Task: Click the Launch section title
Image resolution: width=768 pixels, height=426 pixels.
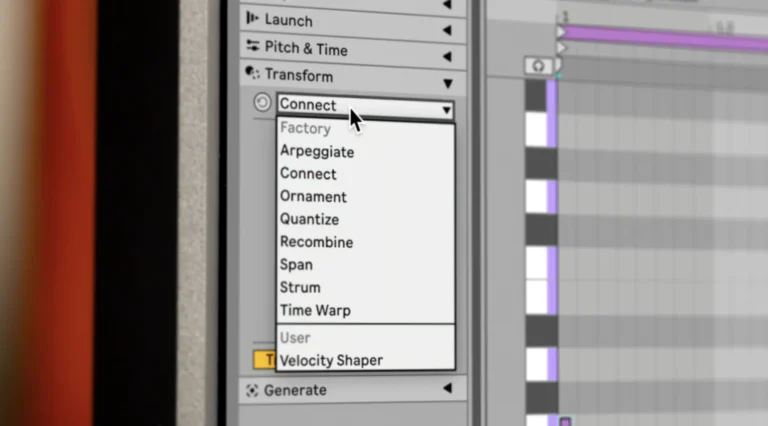Action: tap(288, 21)
